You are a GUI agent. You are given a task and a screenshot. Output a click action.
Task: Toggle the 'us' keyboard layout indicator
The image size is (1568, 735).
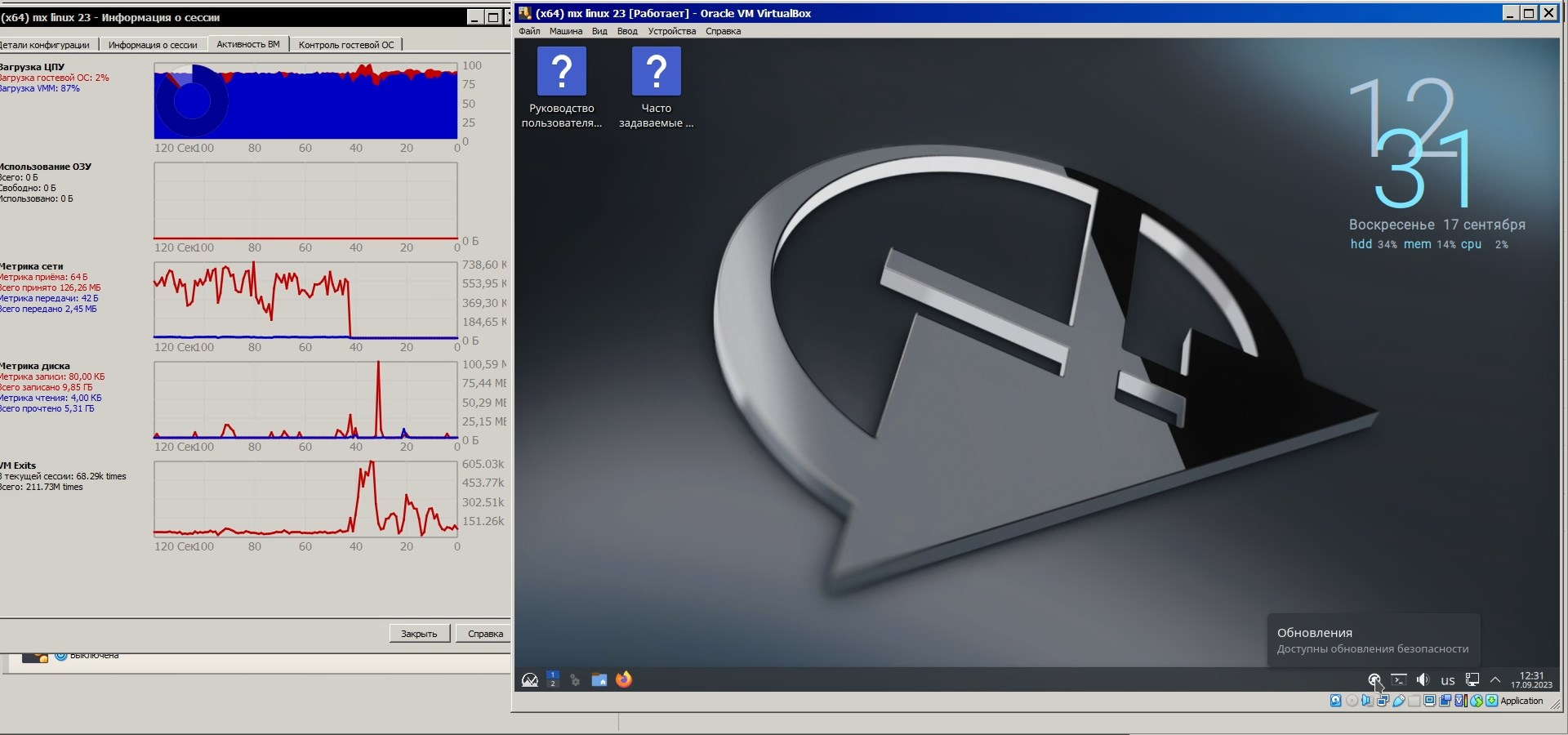point(1448,680)
